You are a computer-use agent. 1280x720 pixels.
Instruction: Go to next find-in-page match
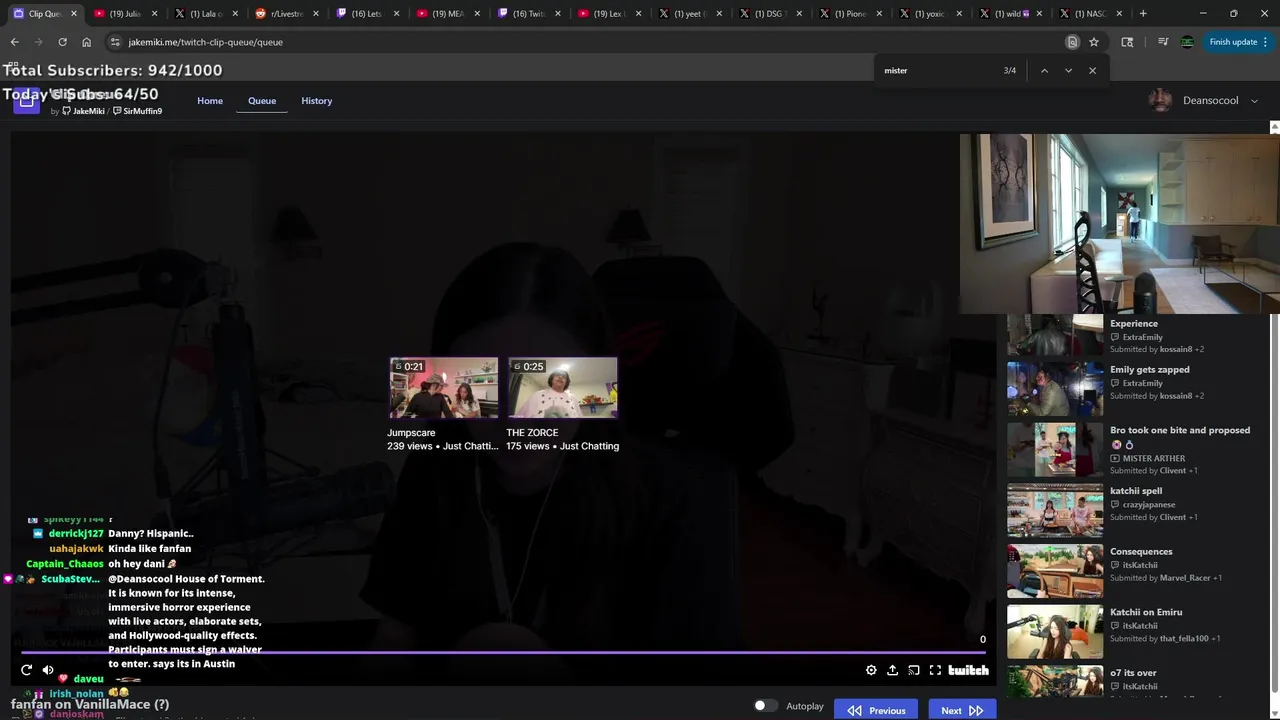point(1068,71)
